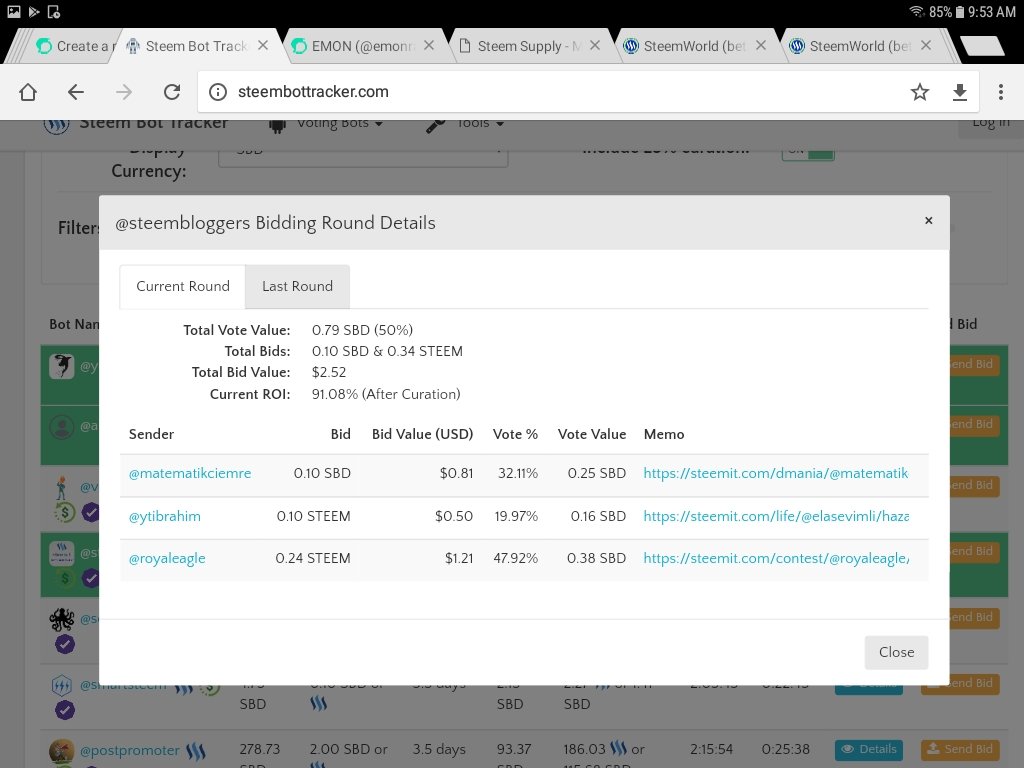The image size is (1024, 768).
Task: Close the Steem Bot Tracker tab
Action: pos(263,45)
